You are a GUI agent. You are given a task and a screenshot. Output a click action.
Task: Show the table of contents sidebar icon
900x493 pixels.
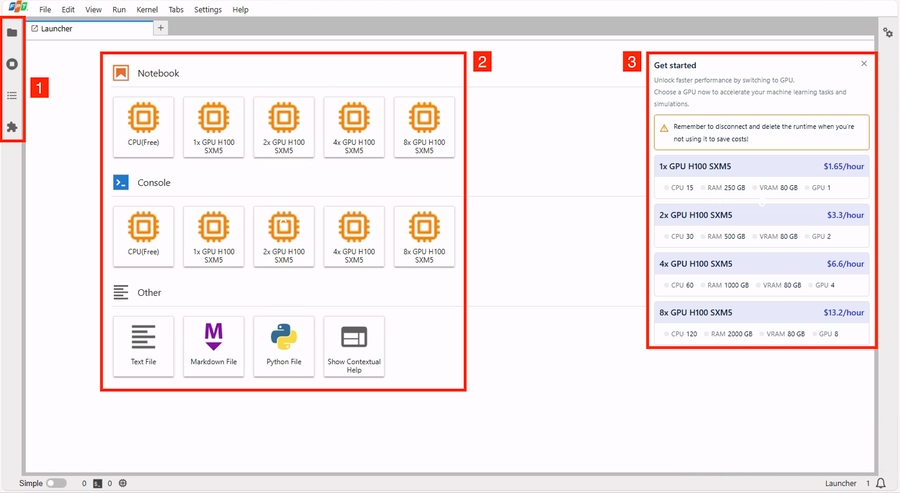[x=12, y=96]
